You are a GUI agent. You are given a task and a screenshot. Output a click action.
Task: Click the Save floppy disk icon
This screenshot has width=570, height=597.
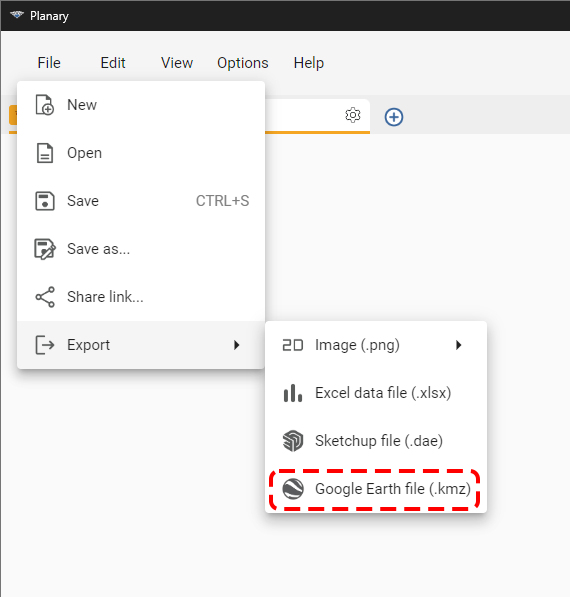point(45,201)
